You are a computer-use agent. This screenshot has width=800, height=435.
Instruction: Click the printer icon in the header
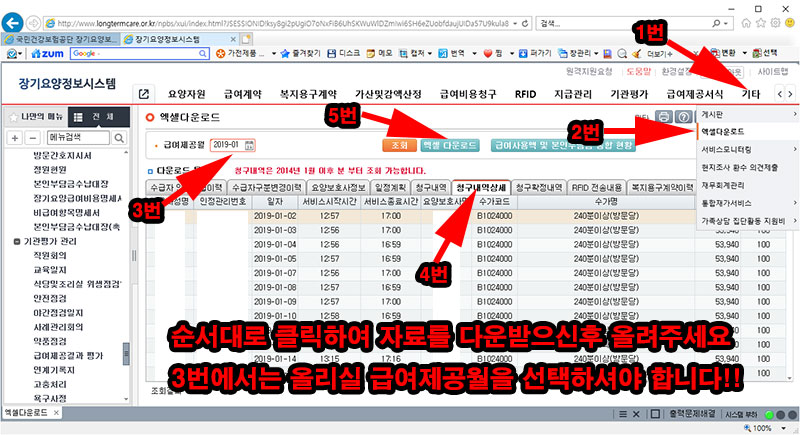coord(663,118)
